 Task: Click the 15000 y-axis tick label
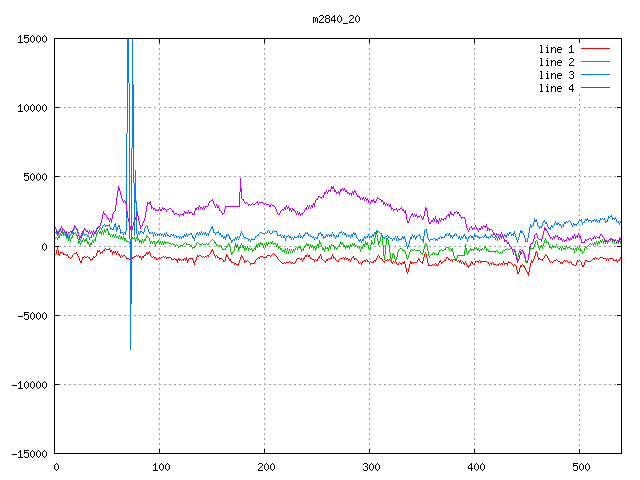click(x=30, y=39)
